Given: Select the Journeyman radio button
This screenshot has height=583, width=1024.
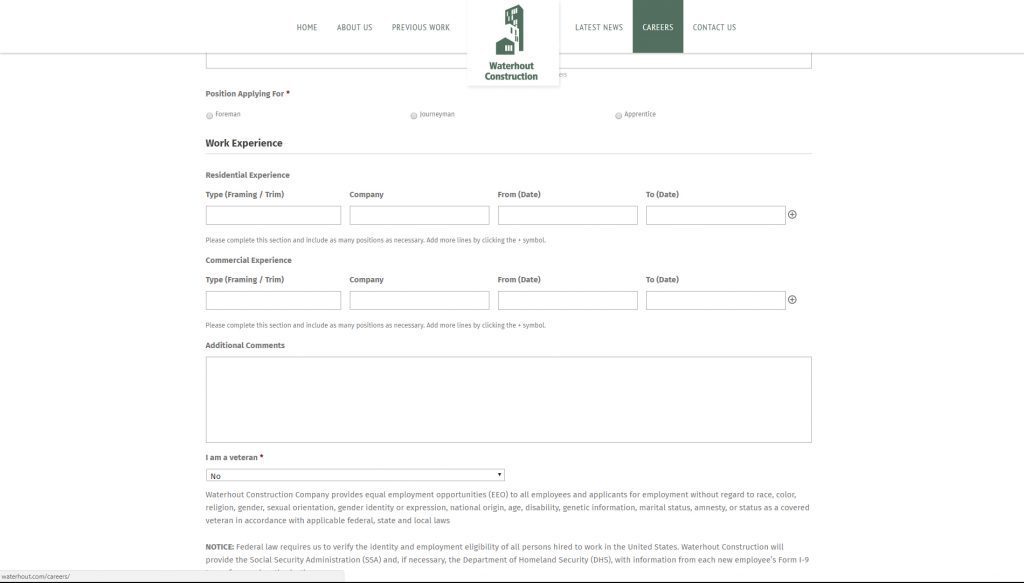Looking at the screenshot, I should 414,116.
